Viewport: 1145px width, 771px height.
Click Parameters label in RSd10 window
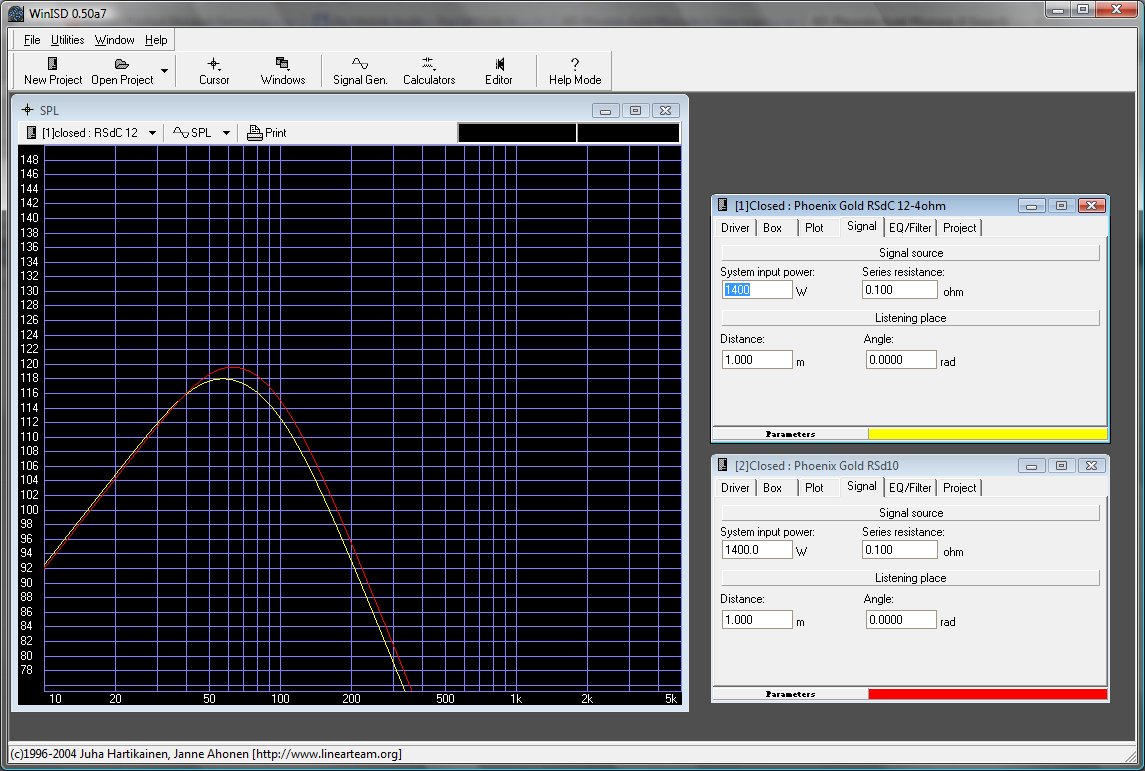[790, 694]
